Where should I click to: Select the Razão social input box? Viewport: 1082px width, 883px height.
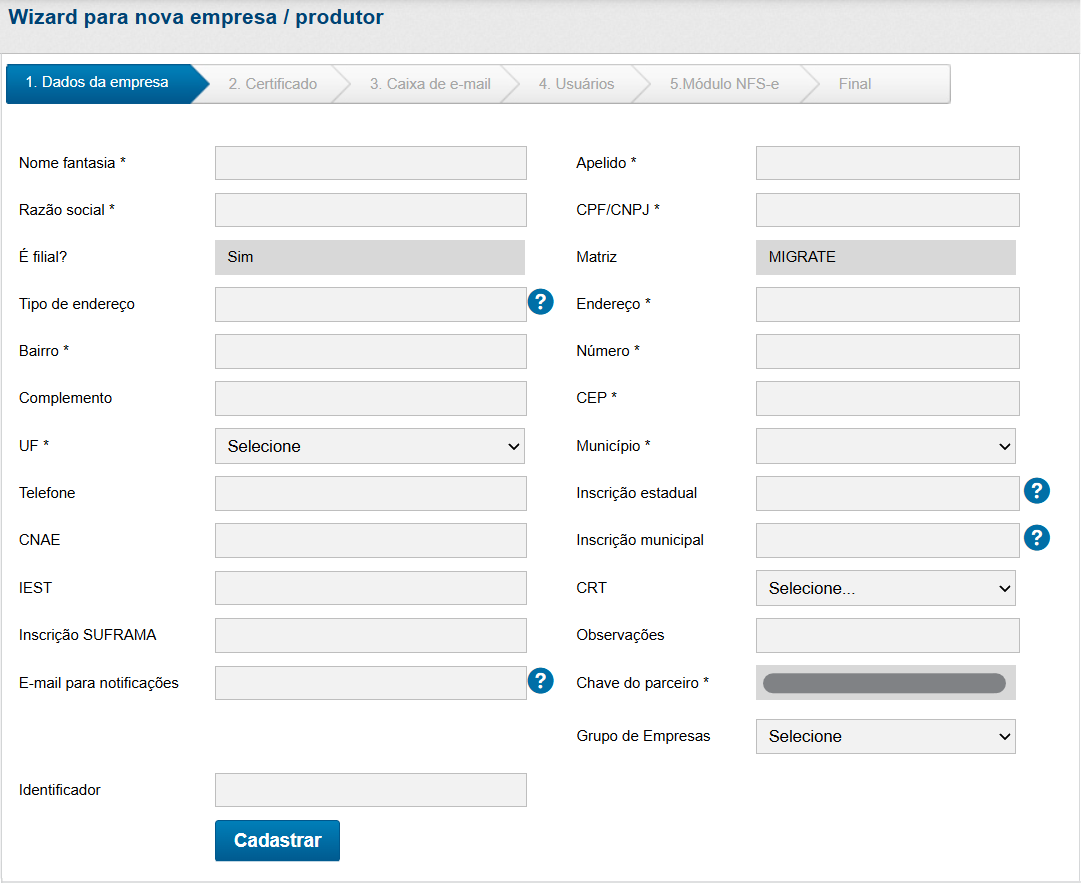[x=370, y=210]
